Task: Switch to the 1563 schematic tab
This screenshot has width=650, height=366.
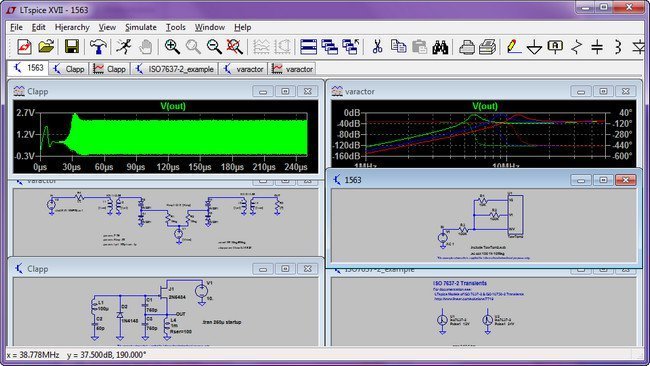Action: [28, 68]
